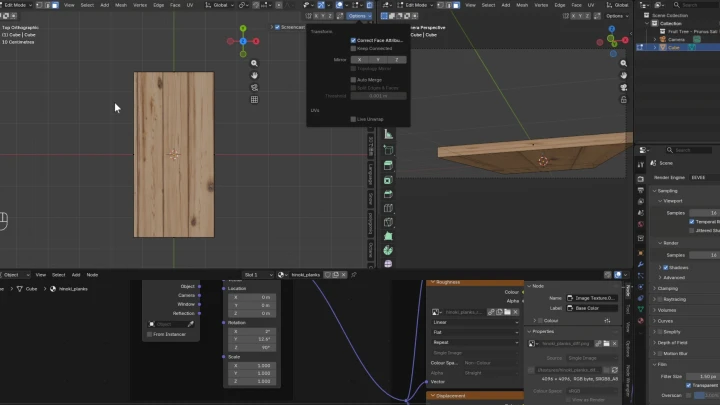720x405 pixels.
Task: Uncheck Correct Face Attributes checkbox
Action: [353, 40]
